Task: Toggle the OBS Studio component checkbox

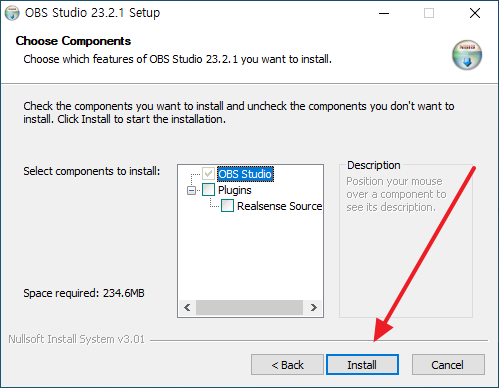Action: pos(208,174)
